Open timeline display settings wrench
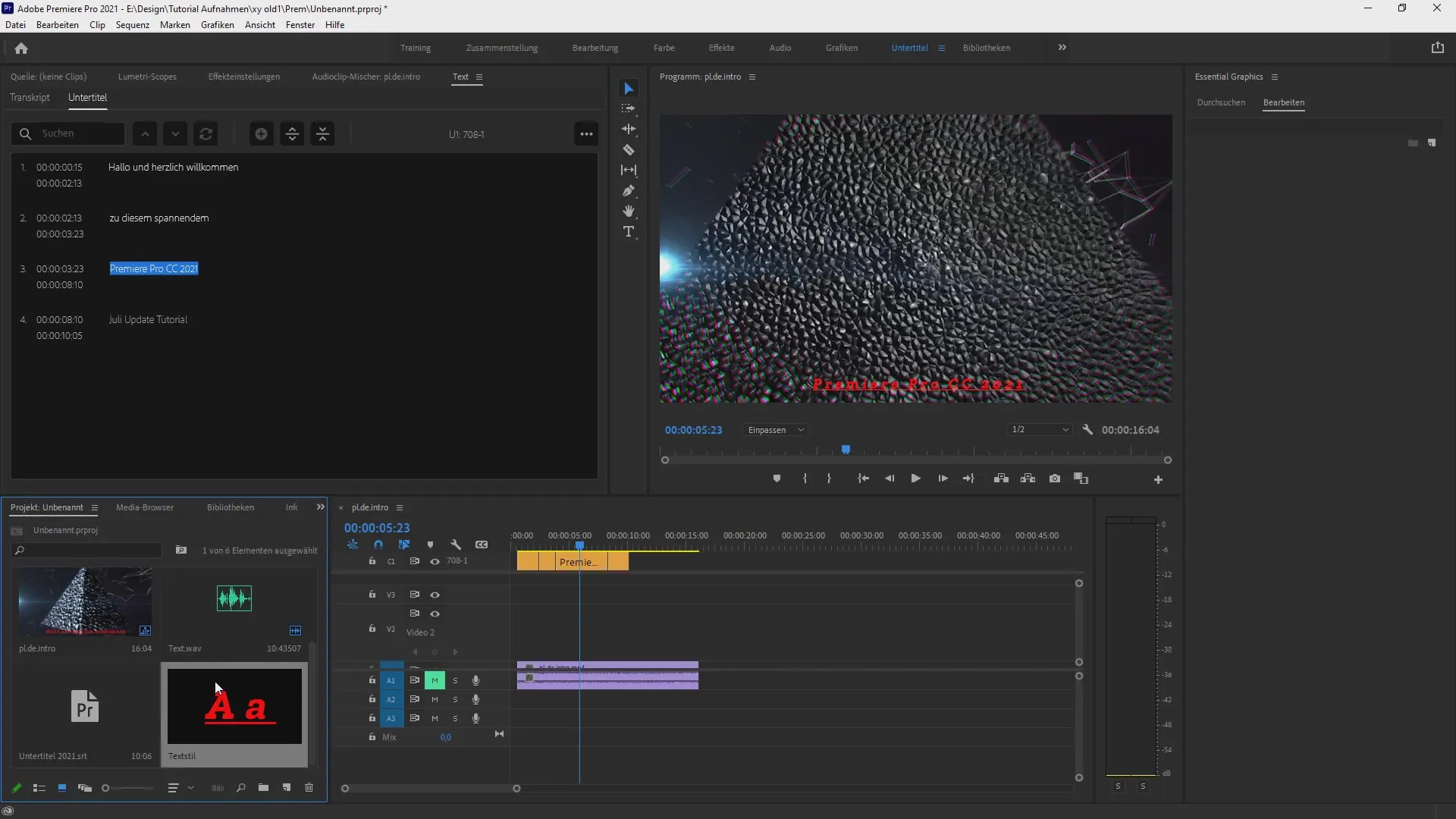This screenshot has width=1456, height=819. pyautogui.click(x=456, y=544)
